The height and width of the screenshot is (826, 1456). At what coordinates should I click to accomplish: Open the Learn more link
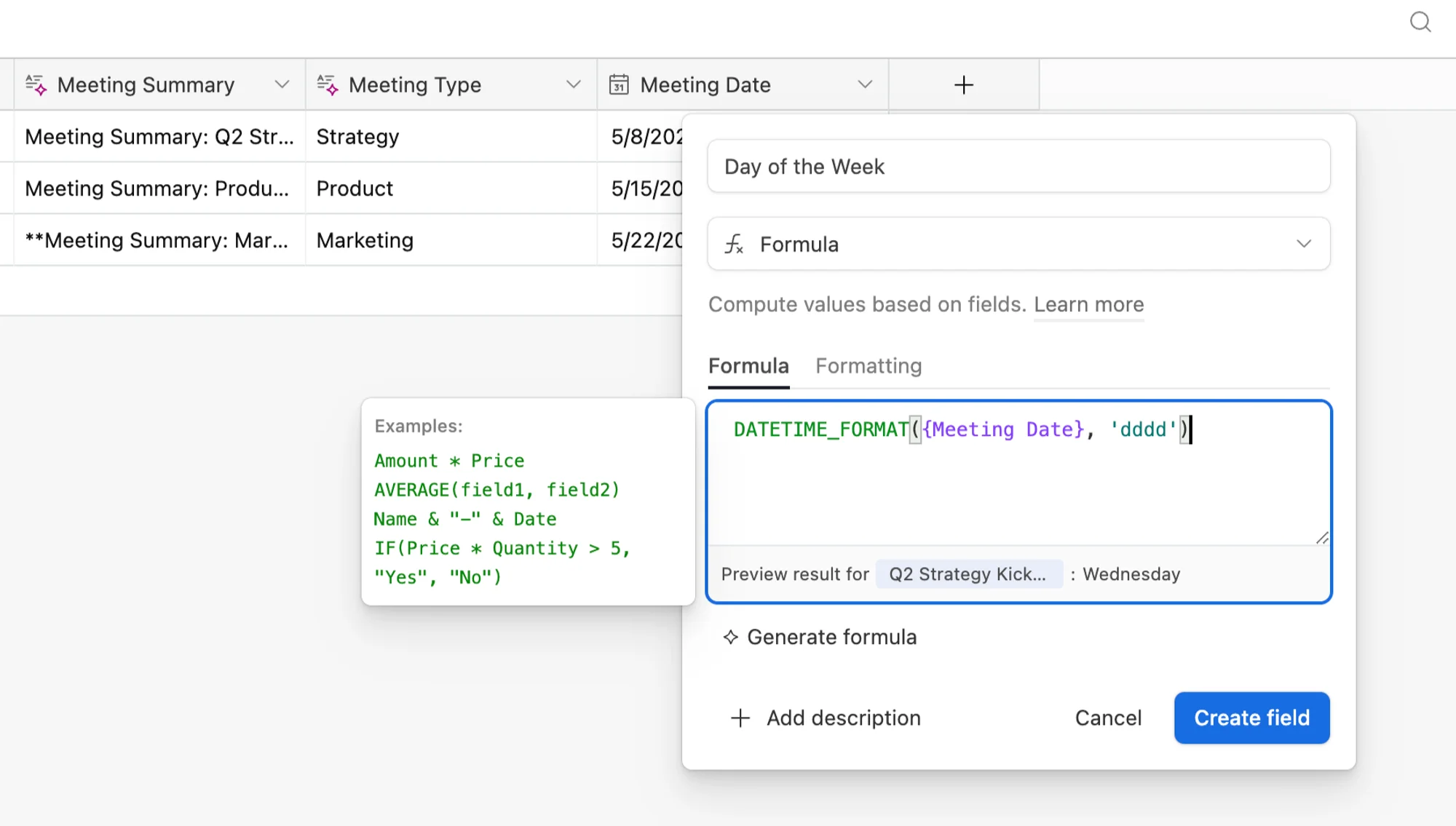(1088, 305)
